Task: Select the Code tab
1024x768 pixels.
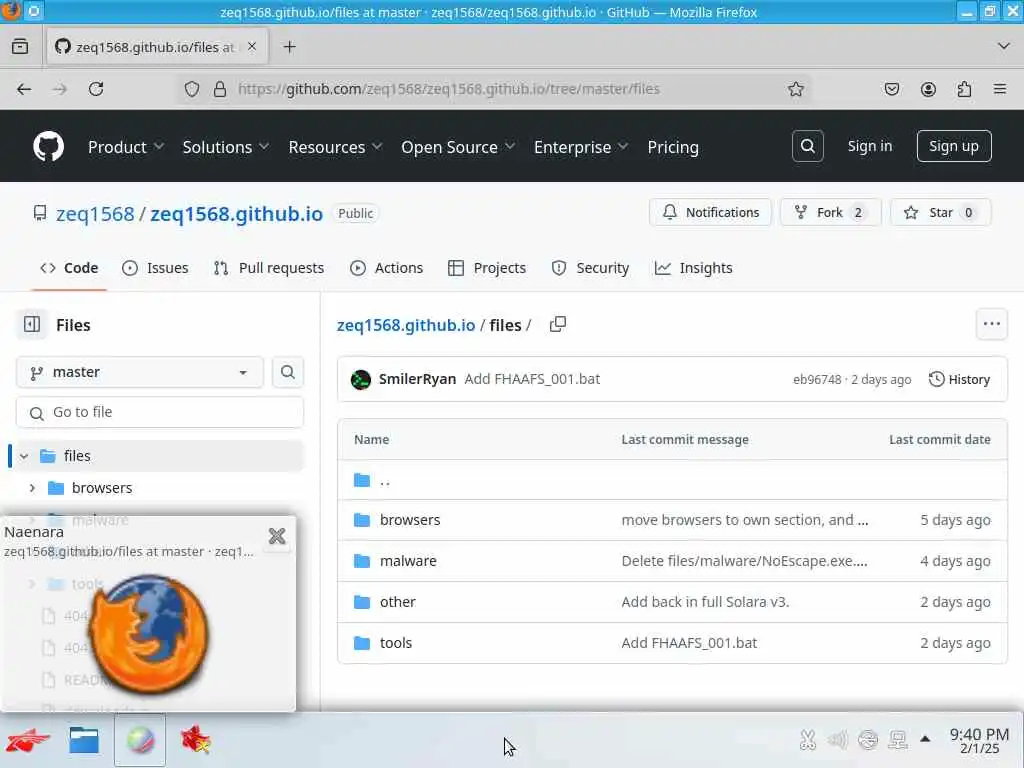Action: (x=69, y=268)
